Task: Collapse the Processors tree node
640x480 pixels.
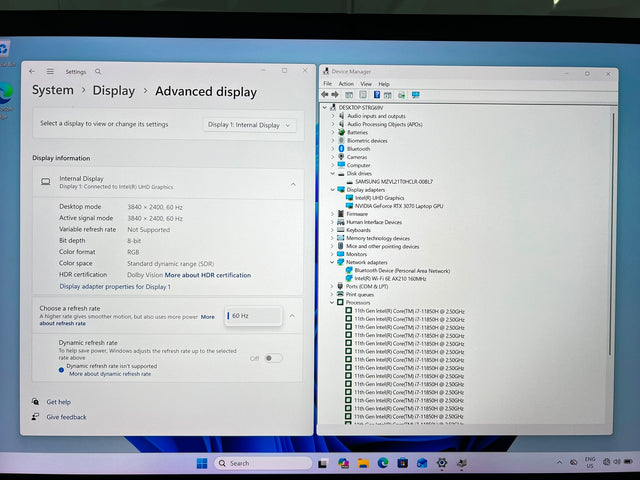Action: click(x=332, y=302)
